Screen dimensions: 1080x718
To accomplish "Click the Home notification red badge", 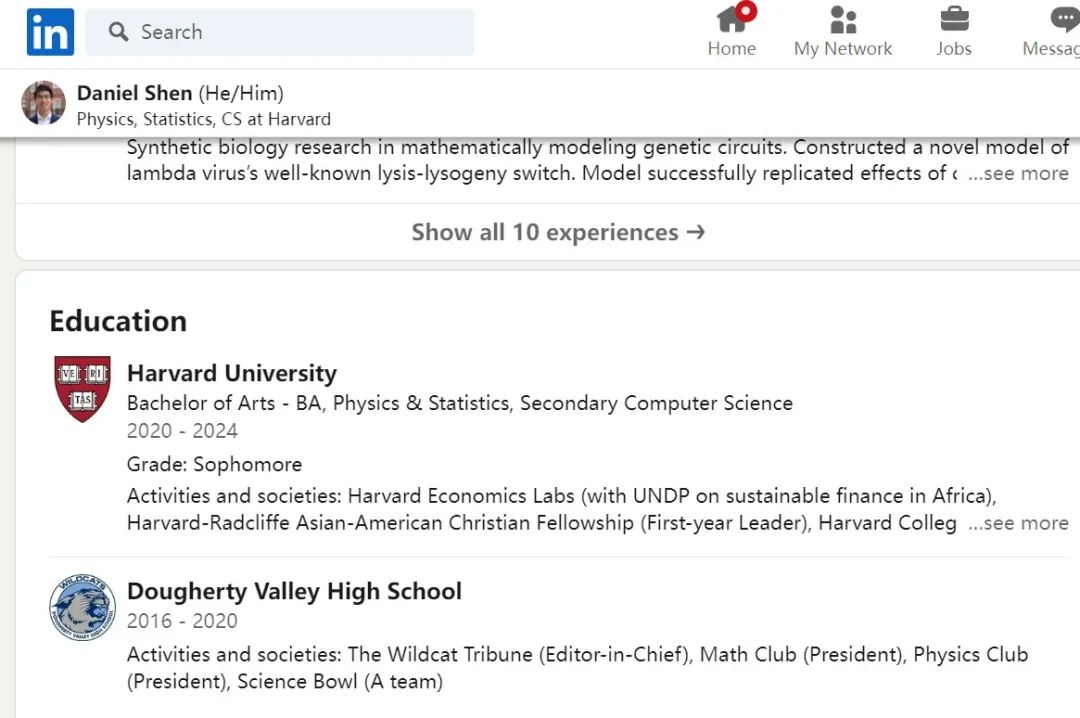I will [746, 11].
